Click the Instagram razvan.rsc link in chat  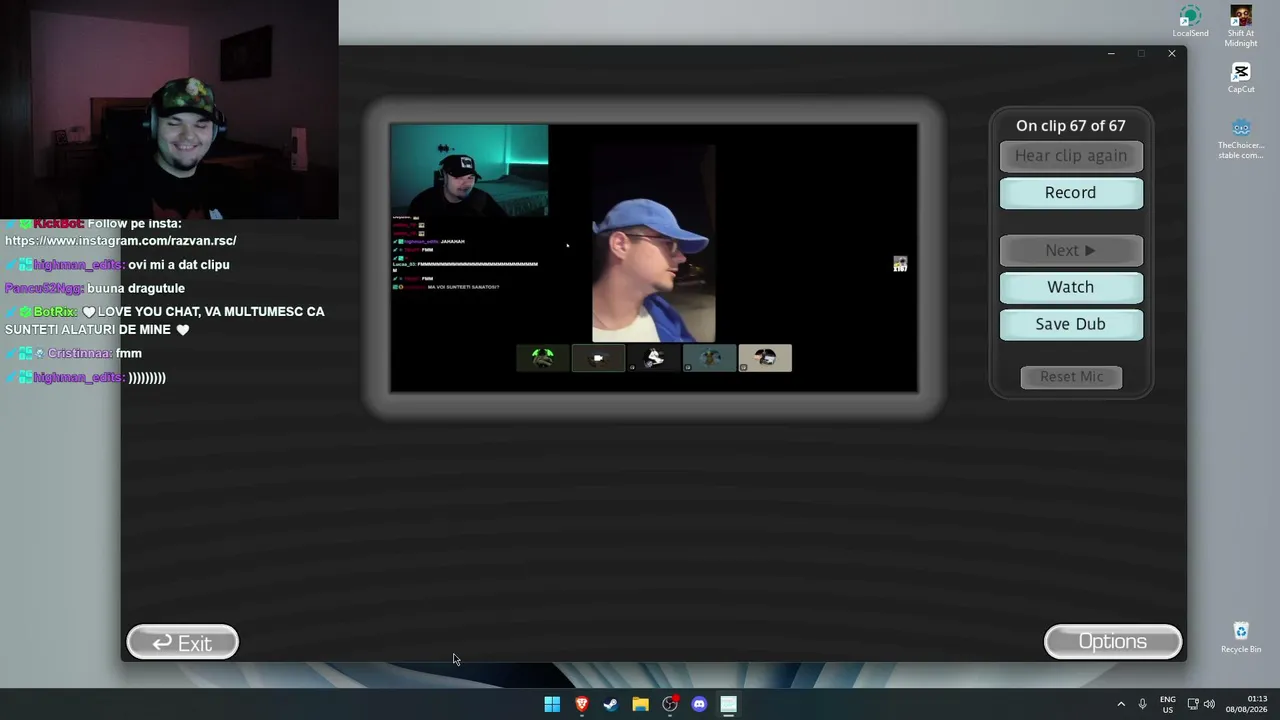tap(121, 241)
